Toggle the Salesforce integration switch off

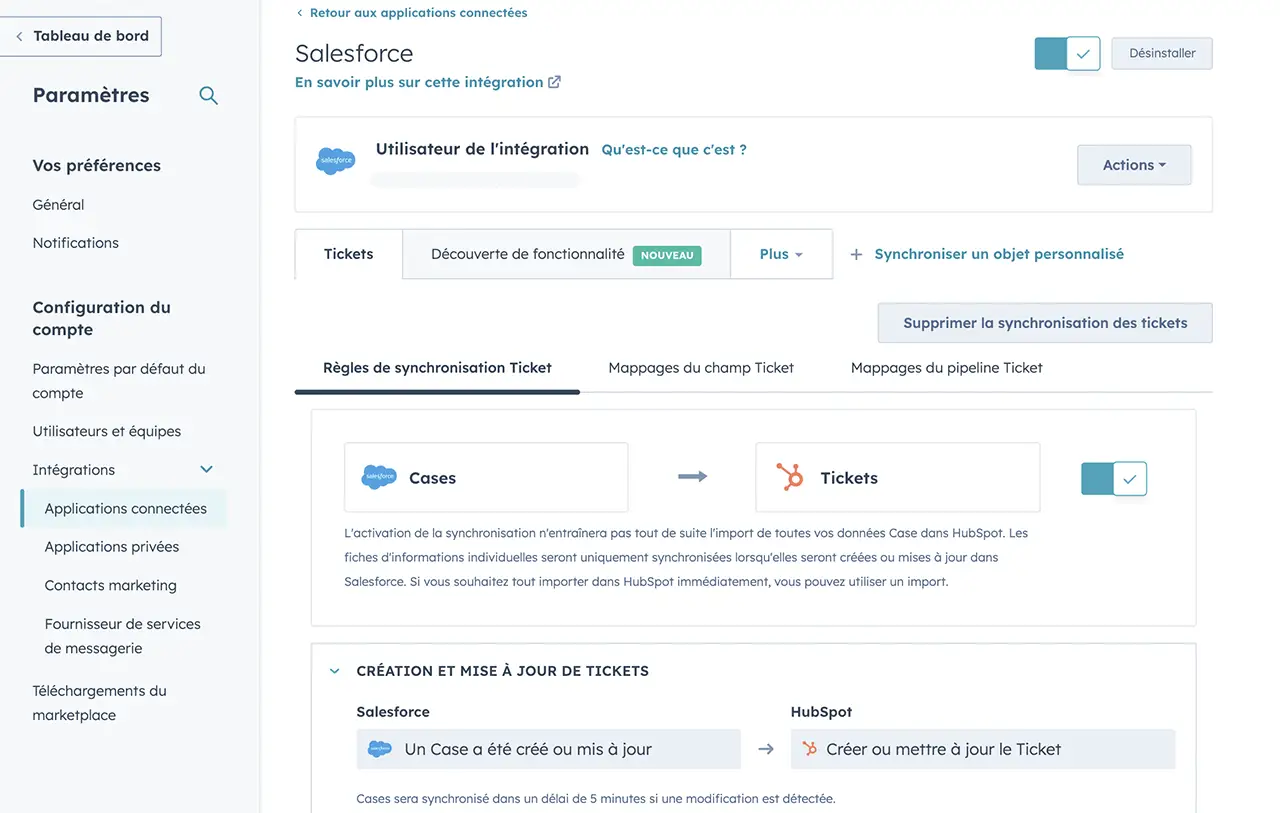tap(1067, 54)
